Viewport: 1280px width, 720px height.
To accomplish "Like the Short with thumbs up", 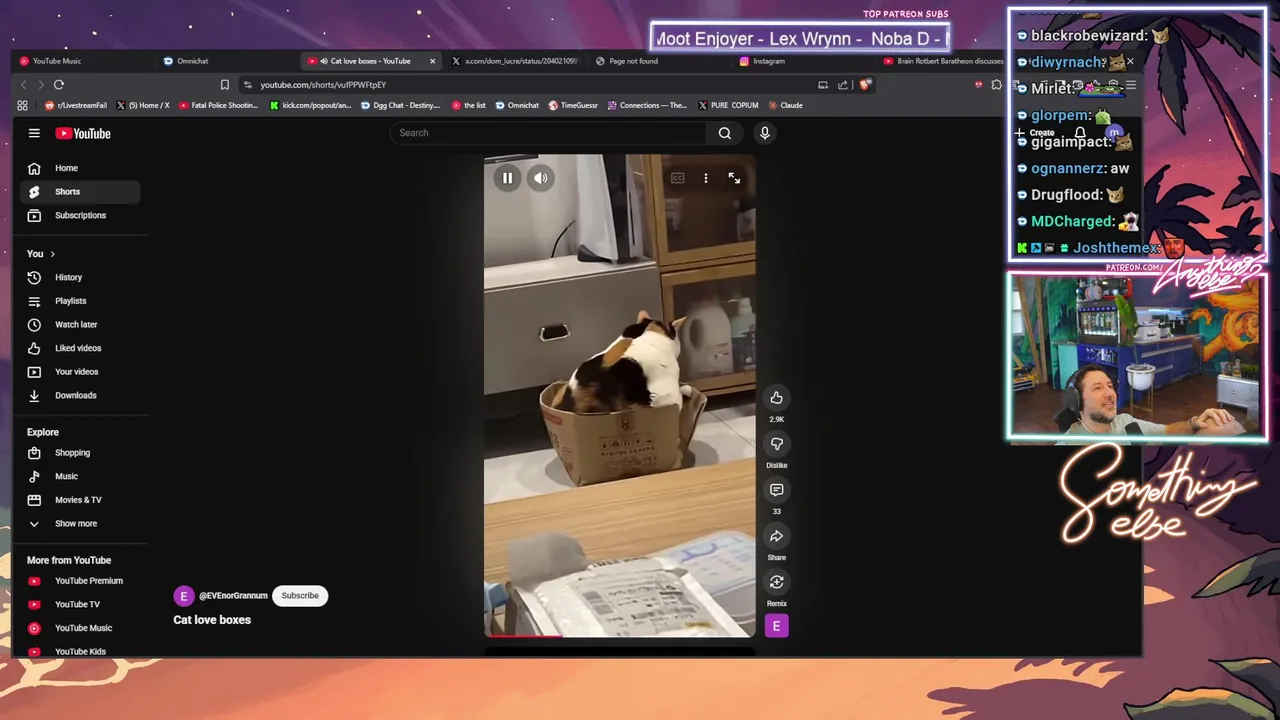I will [776, 398].
